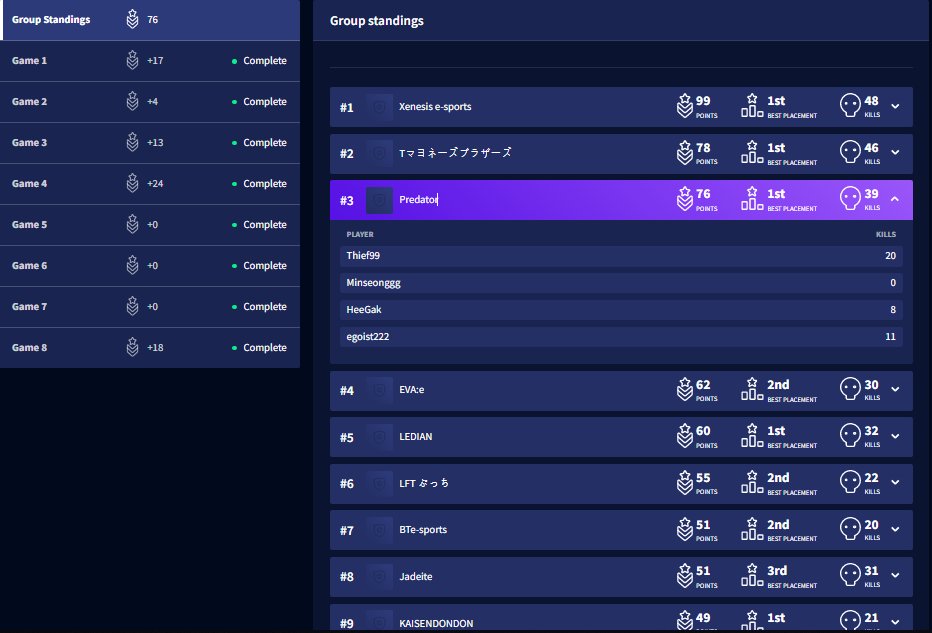The image size is (932, 633).
Task: Click Jadeite podium placement icon
Action: click(x=752, y=575)
